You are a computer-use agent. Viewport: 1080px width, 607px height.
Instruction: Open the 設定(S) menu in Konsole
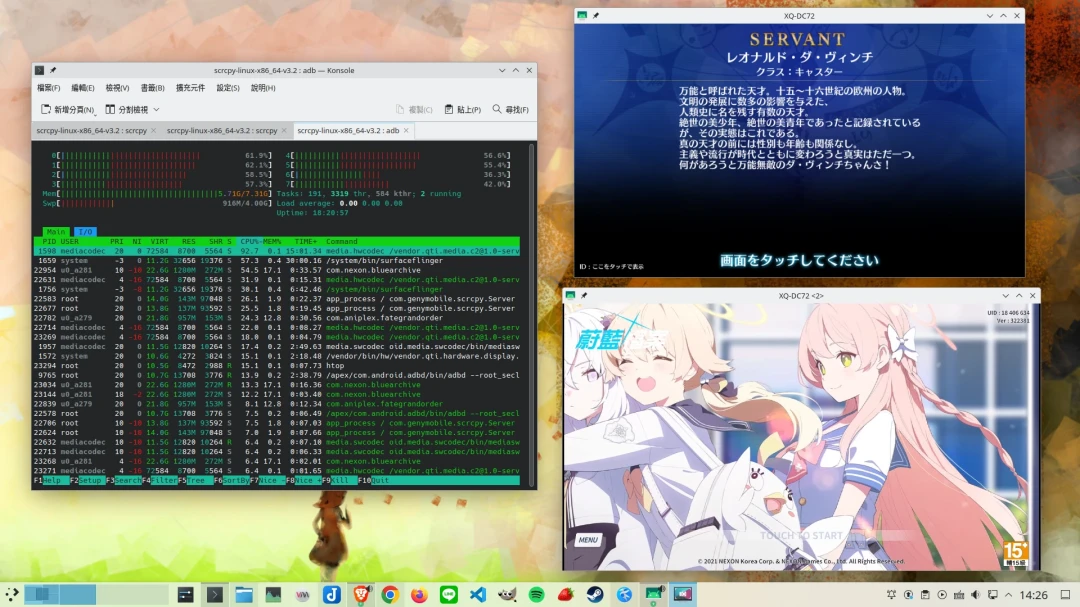pos(228,88)
